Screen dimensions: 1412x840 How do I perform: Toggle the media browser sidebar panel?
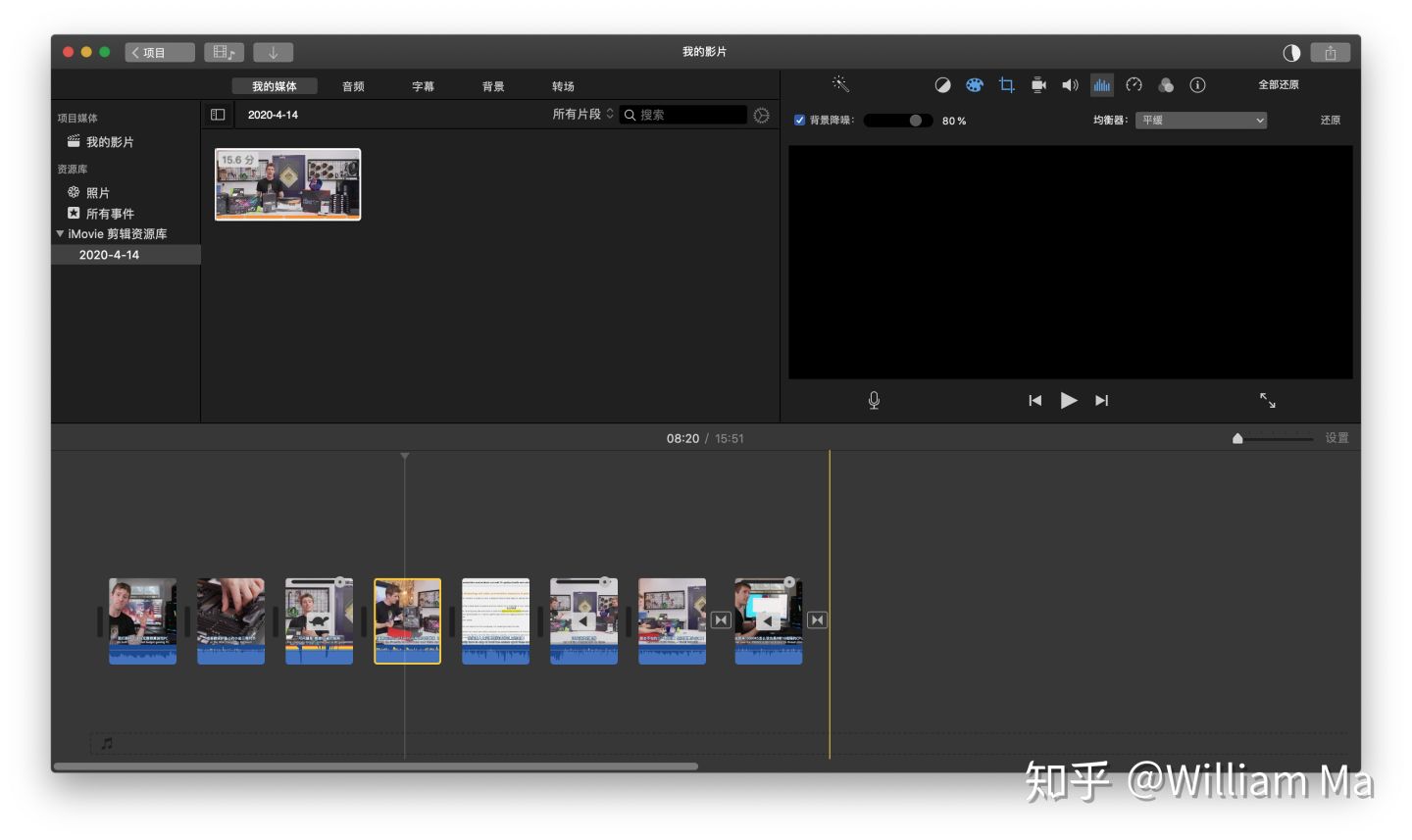pyautogui.click(x=217, y=115)
